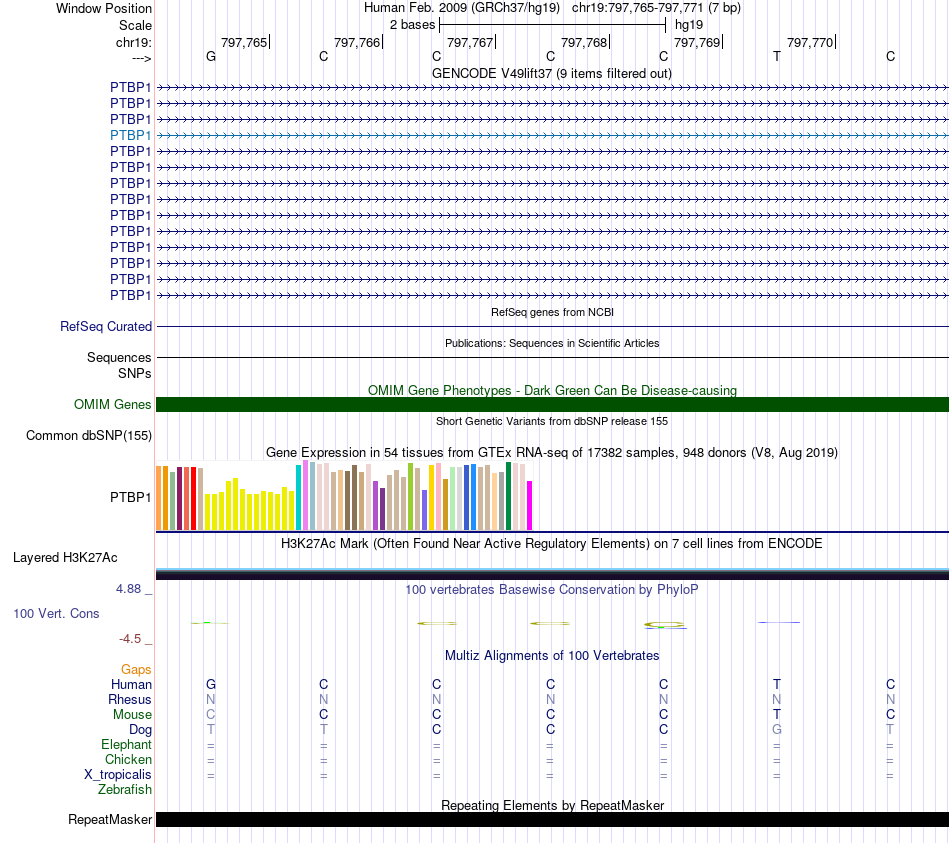This screenshot has width=950, height=843.
Task: Click the G base in the Dog alignment row
Action: (x=777, y=730)
